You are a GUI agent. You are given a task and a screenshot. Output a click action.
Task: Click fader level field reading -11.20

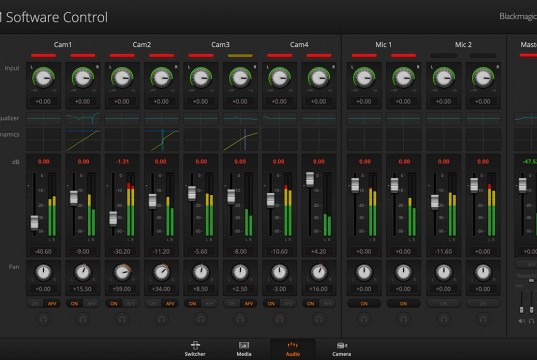(x=162, y=251)
